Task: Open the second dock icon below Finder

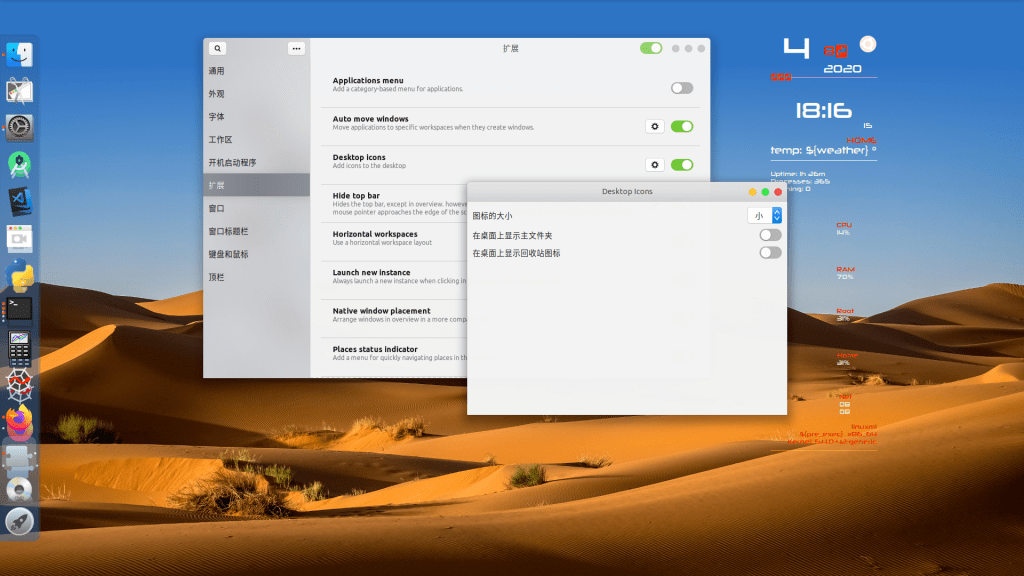Action: click(19, 91)
